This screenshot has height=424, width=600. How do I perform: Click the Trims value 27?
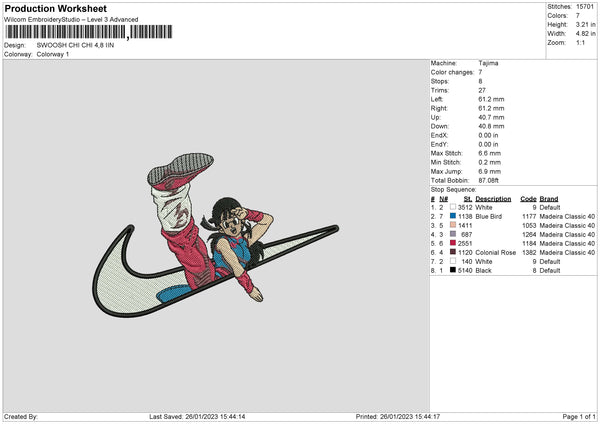click(482, 90)
